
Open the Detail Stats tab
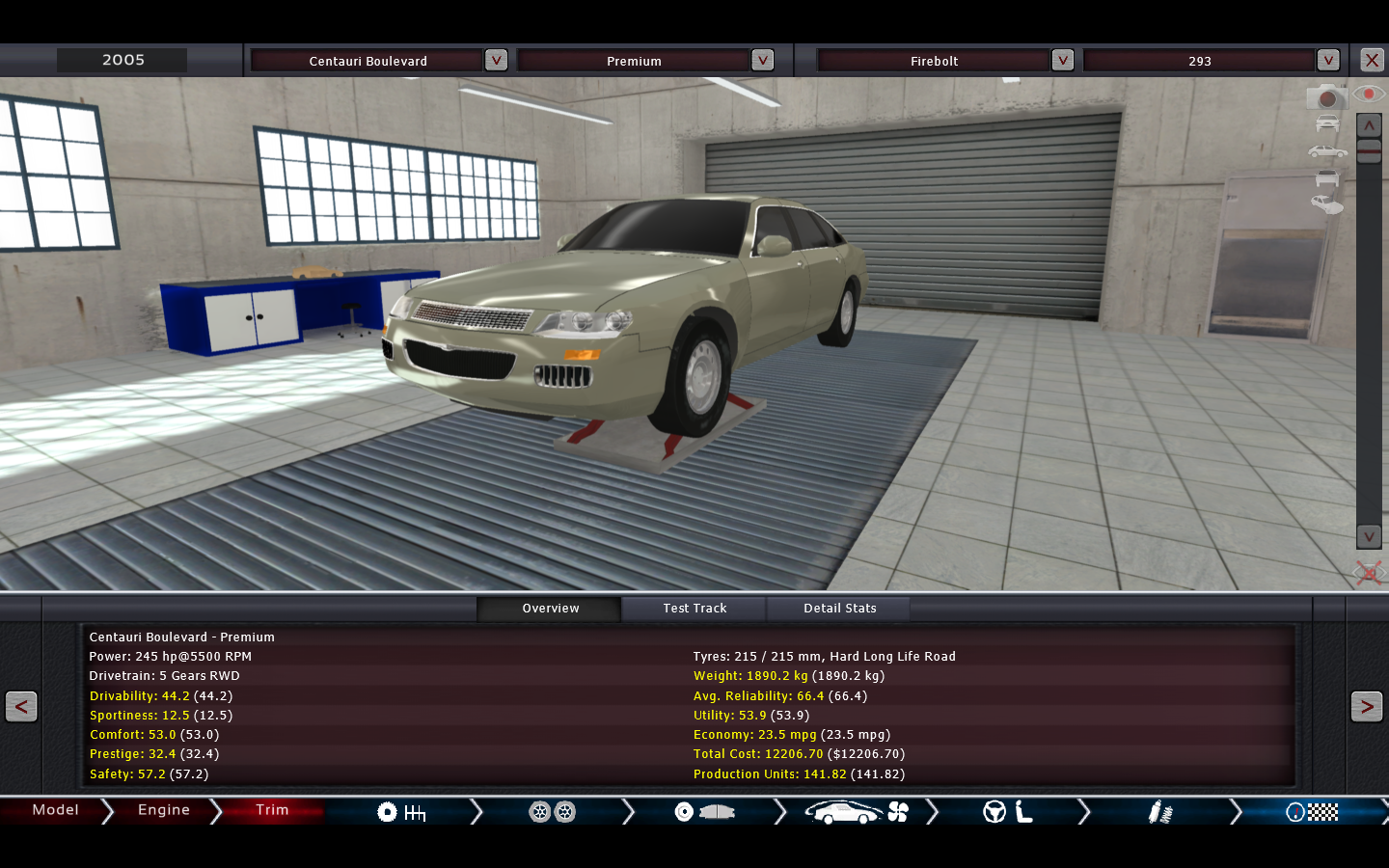839,609
